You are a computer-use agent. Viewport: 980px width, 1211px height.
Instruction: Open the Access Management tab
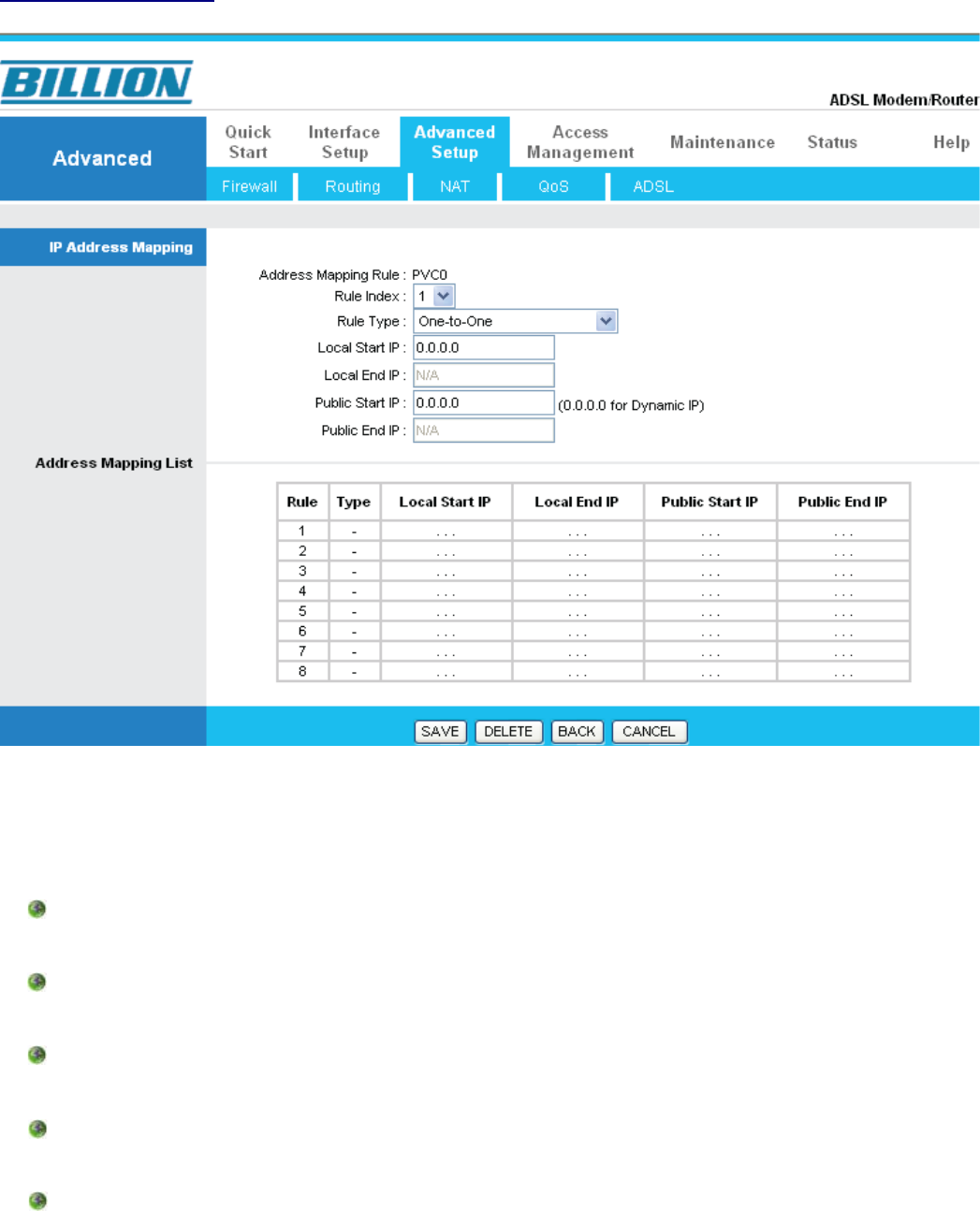[x=580, y=142]
